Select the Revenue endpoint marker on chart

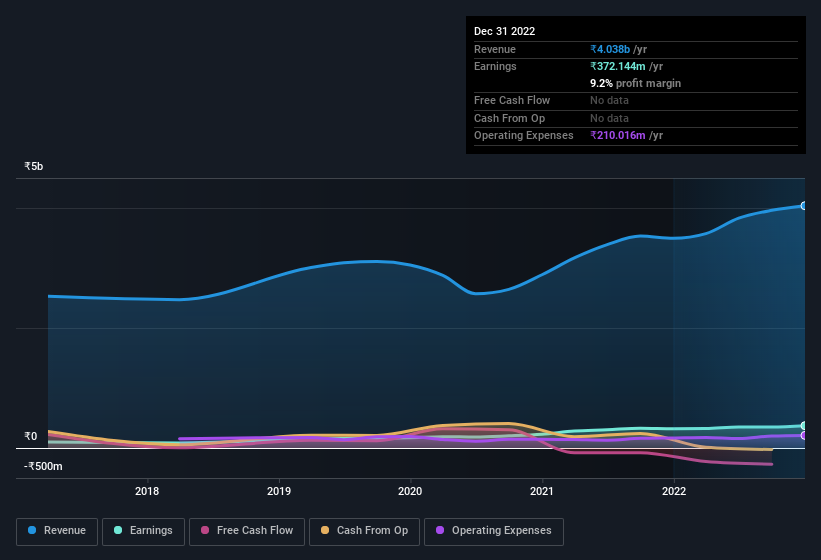804,206
